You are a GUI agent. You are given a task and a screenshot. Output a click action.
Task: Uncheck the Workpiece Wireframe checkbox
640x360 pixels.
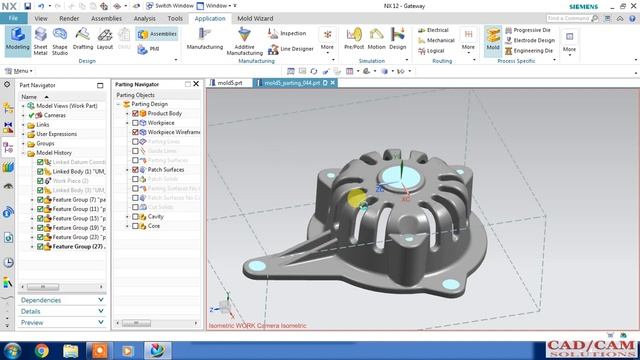(136, 132)
